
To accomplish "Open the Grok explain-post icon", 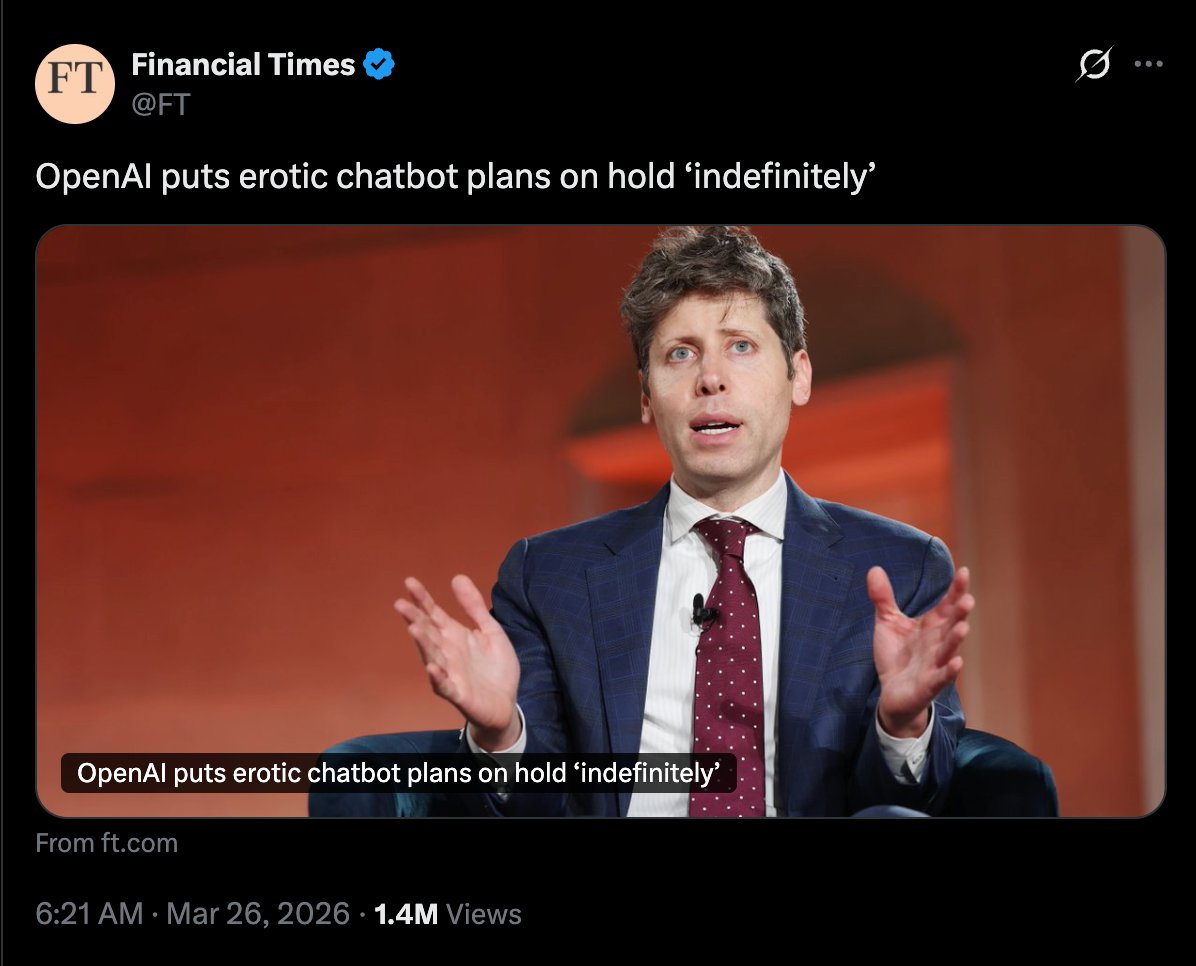I will click(x=1094, y=64).
